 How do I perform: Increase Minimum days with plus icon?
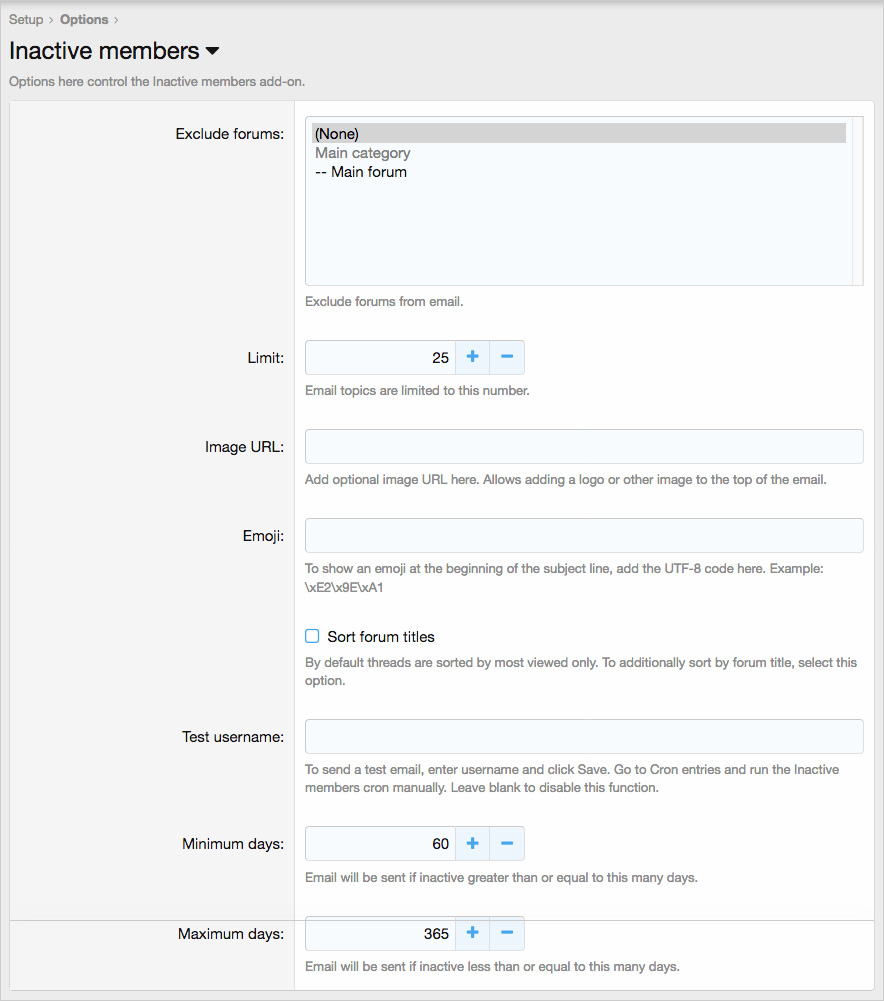click(472, 843)
